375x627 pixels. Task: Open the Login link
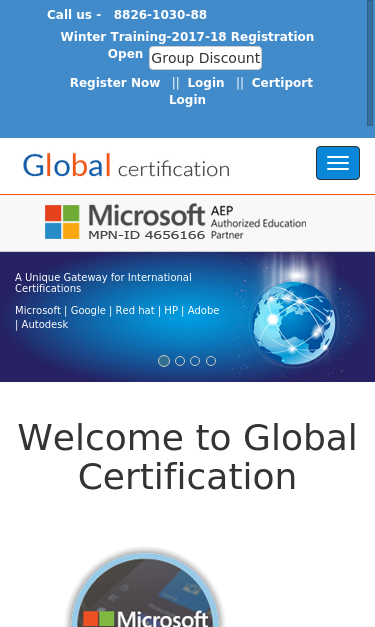coord(206,83)
